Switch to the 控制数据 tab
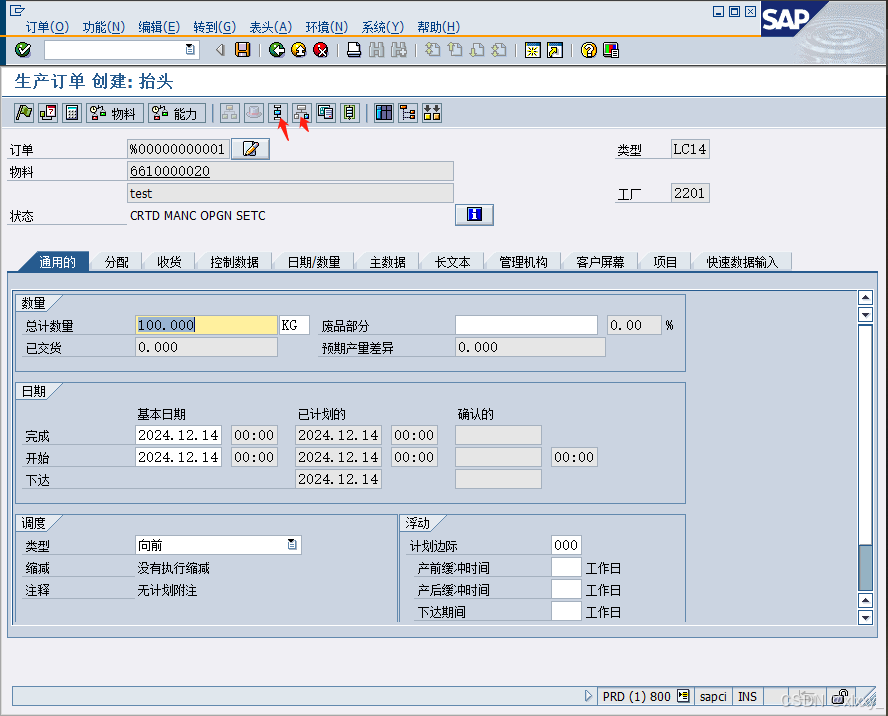 click(234, 262)
